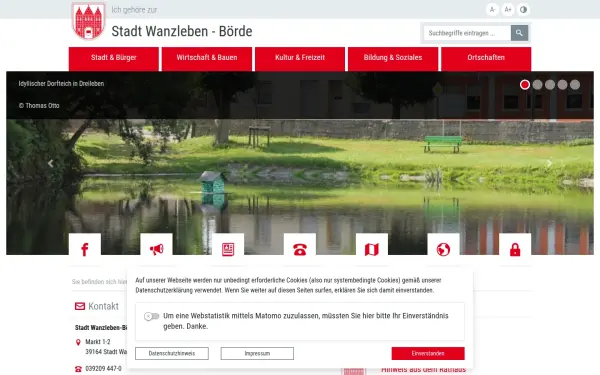Open the Kultur & Freizeit menu
Viewport: 600px width, 375px height.
[x=300, y=59]
